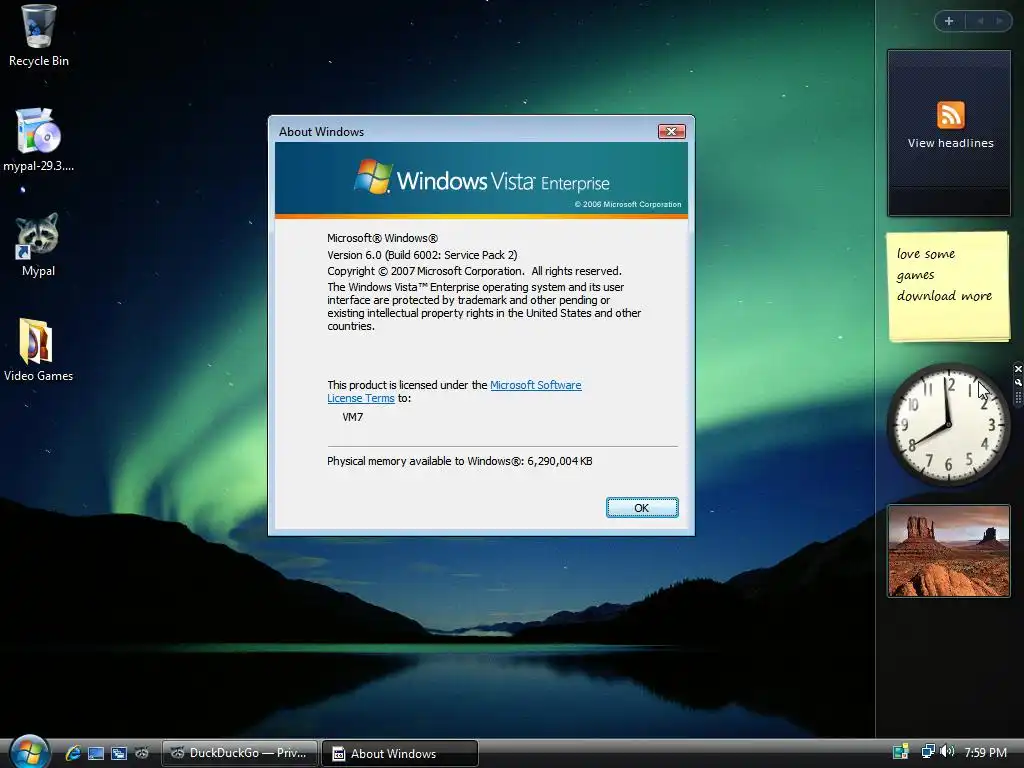Click 'Copyright © 2007 Microsoft Corporation' line
The width and height of the screenshot is (1024, 768).
474,271
